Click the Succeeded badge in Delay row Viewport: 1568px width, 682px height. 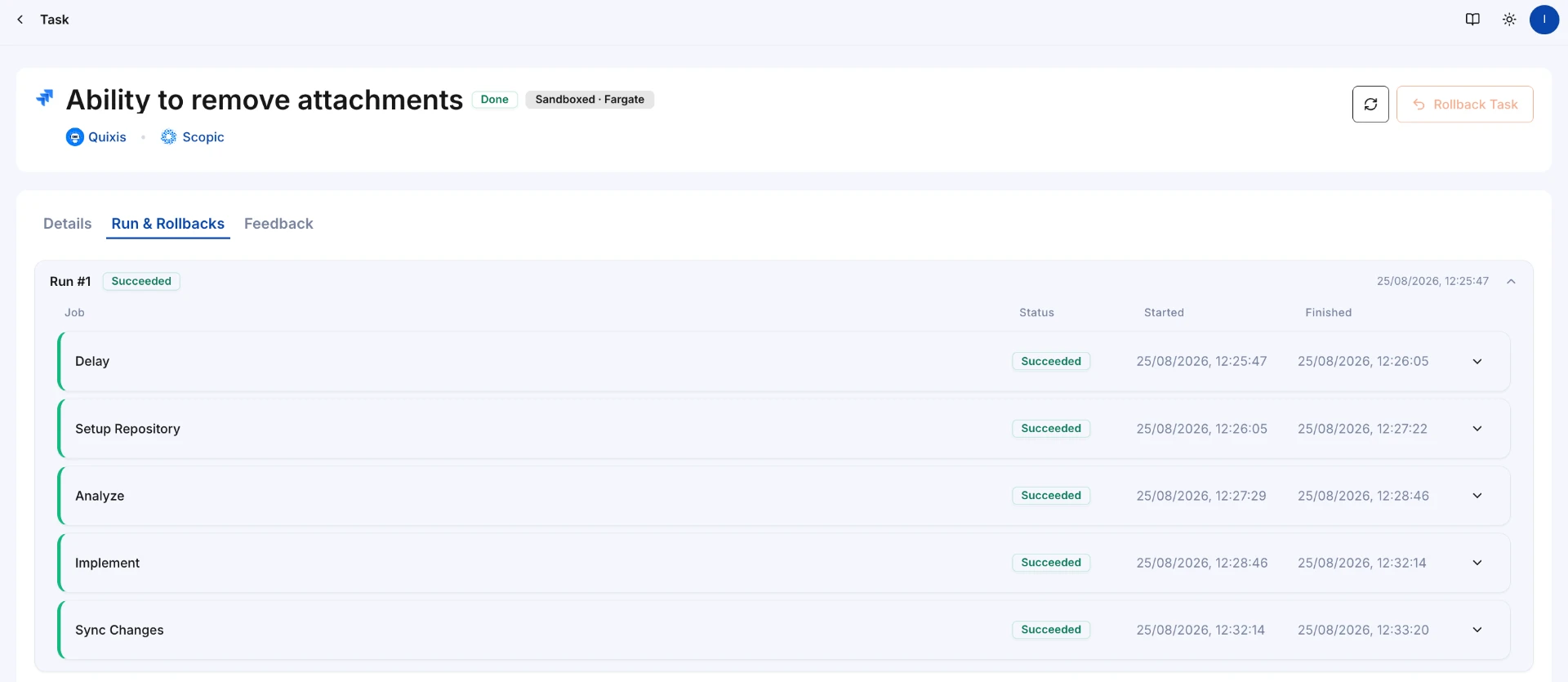click(x=1051, y=361)
